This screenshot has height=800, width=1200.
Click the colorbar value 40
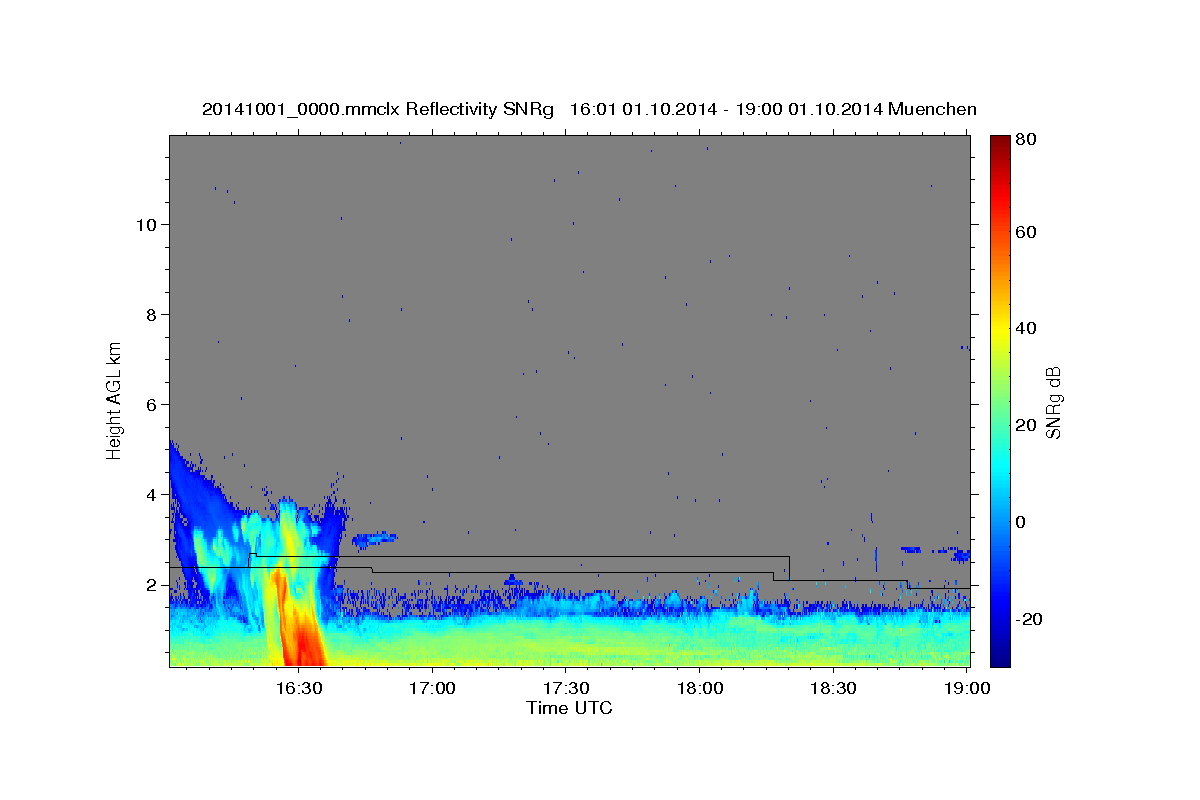(x=1025, y=328)
